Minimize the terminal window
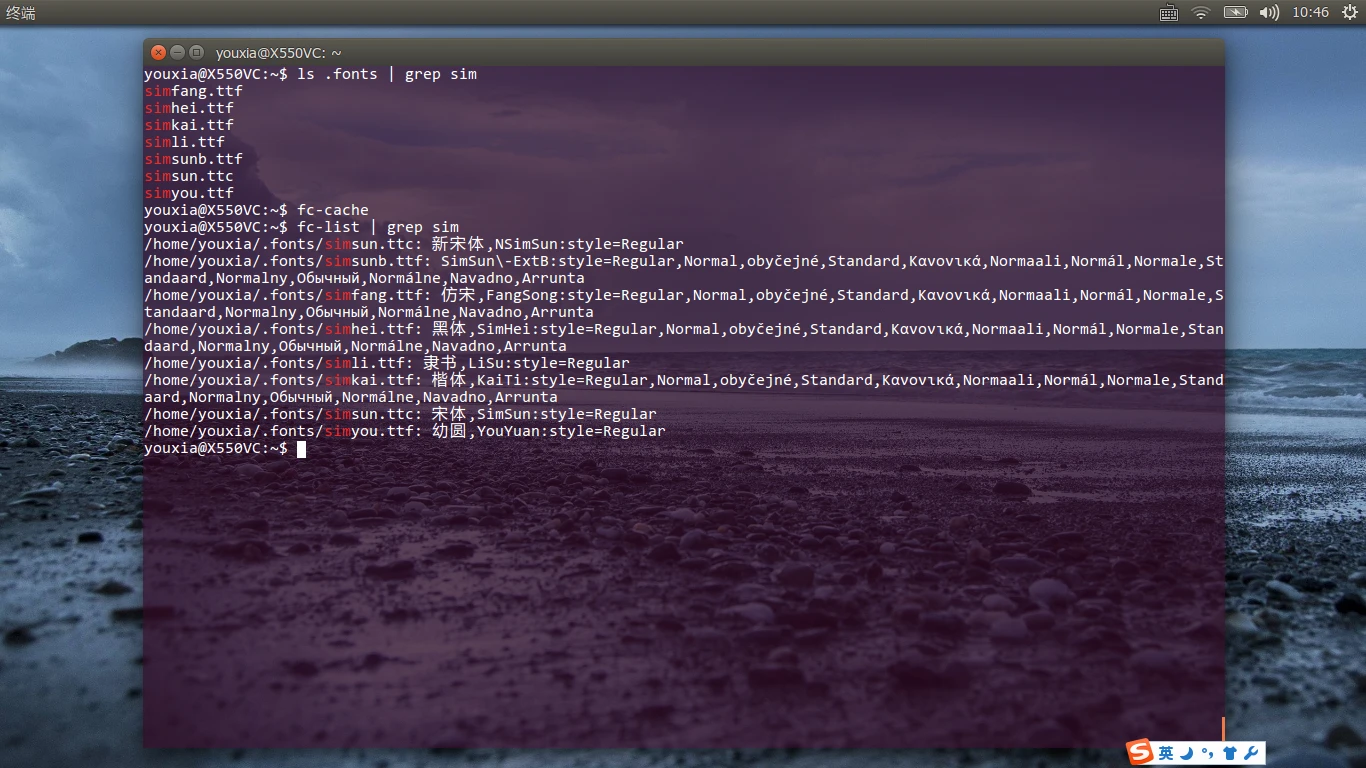Image resolution: width=1366 pixels, height=768 pixels. click(x=177, y=53)
